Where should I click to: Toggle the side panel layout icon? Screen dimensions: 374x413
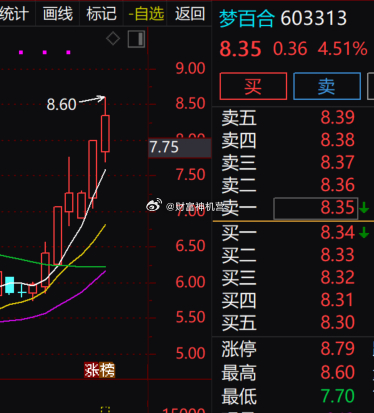(136, 39)
